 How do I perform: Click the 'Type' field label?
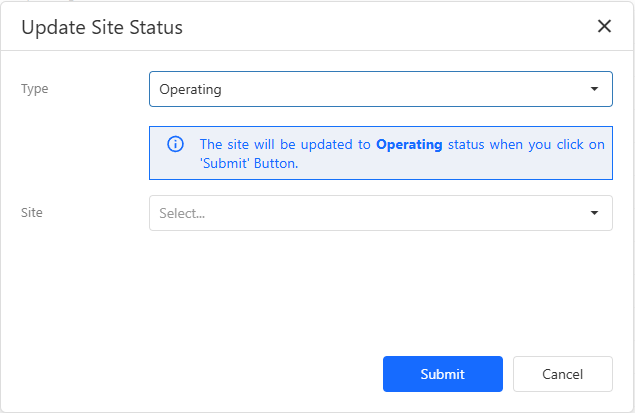click(34, 89)
